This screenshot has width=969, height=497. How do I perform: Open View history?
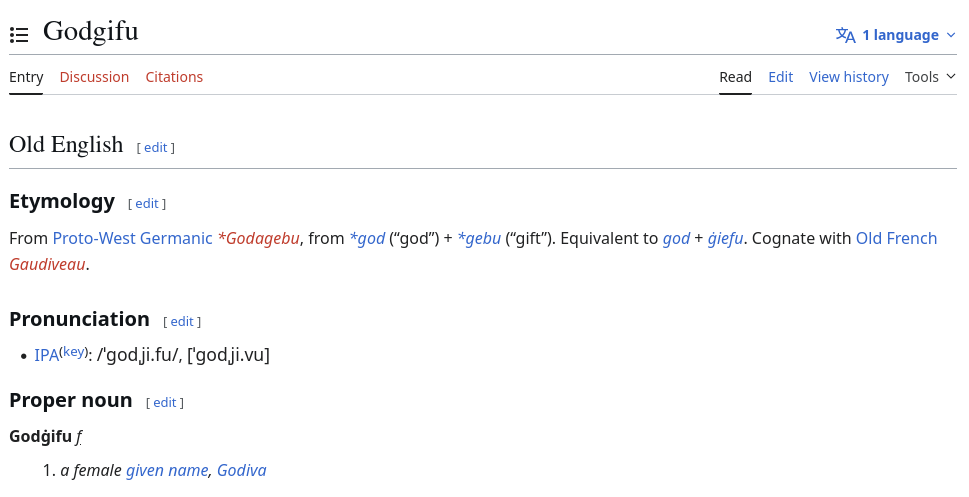point(848,77)
